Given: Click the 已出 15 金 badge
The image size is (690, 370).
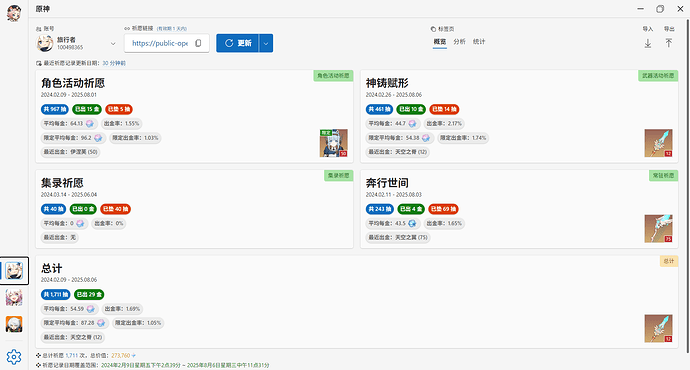Looking at the screenshot, I should pyautogui.click(x=87, y=109).
